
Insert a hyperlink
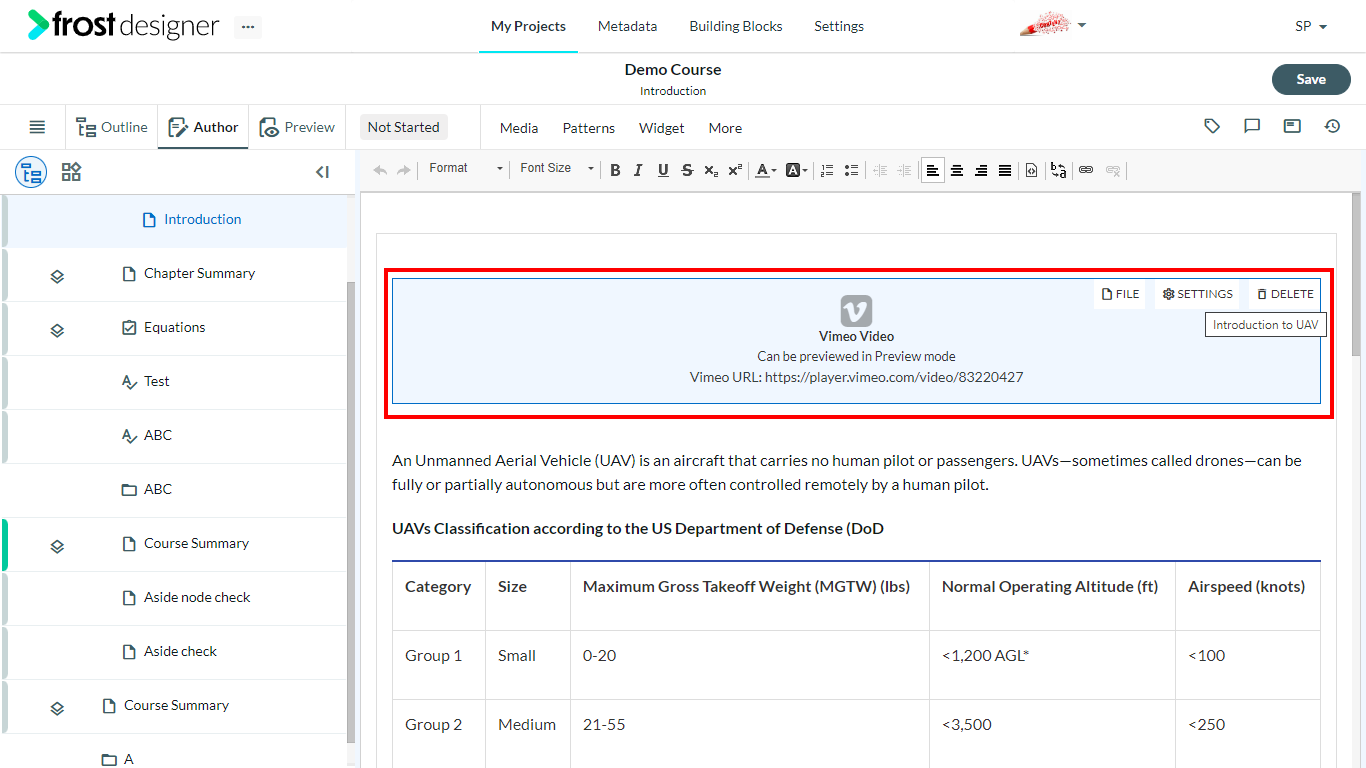(x=1086, y=170)
